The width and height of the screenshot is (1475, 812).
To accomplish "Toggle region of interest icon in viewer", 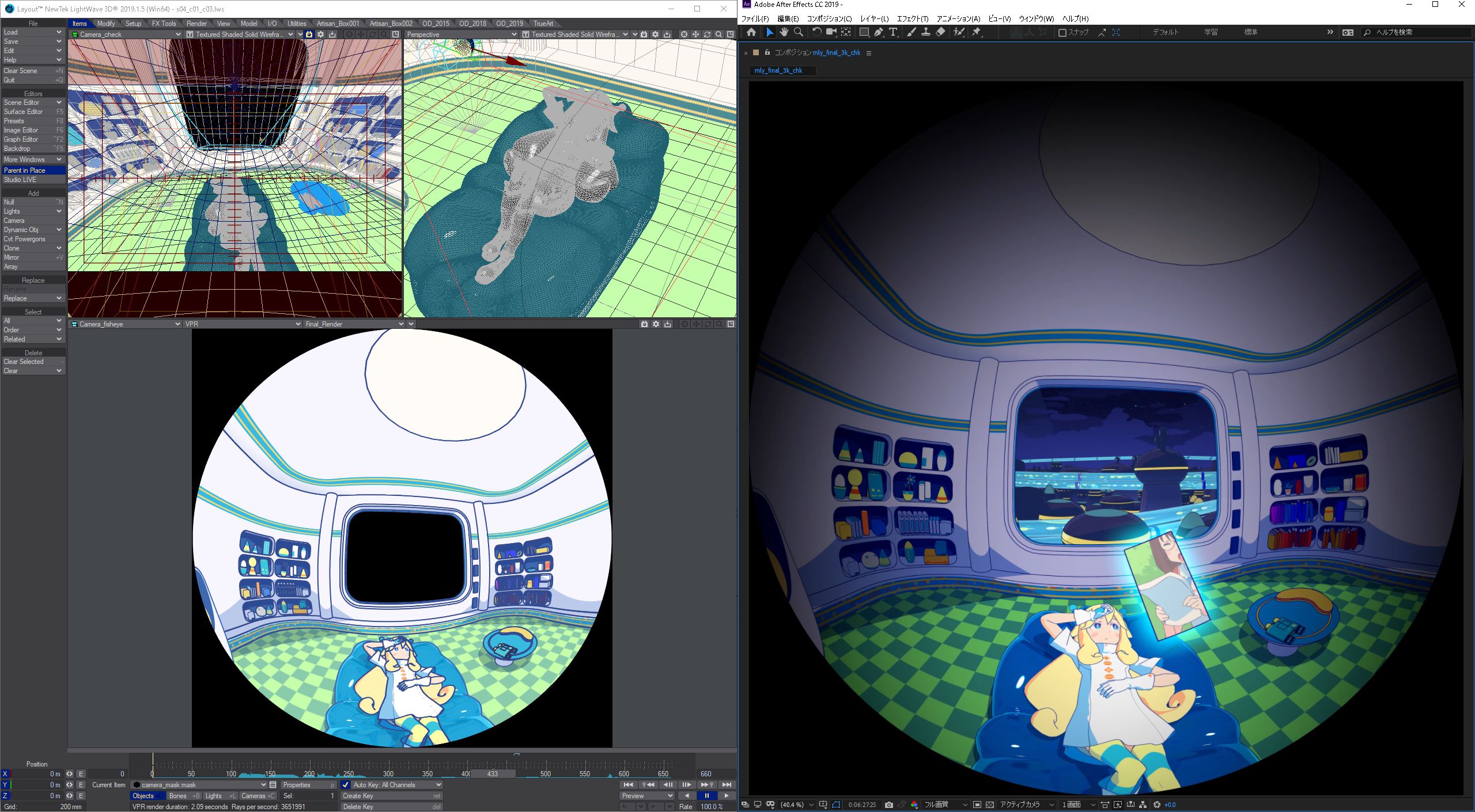I will [977, 805].
